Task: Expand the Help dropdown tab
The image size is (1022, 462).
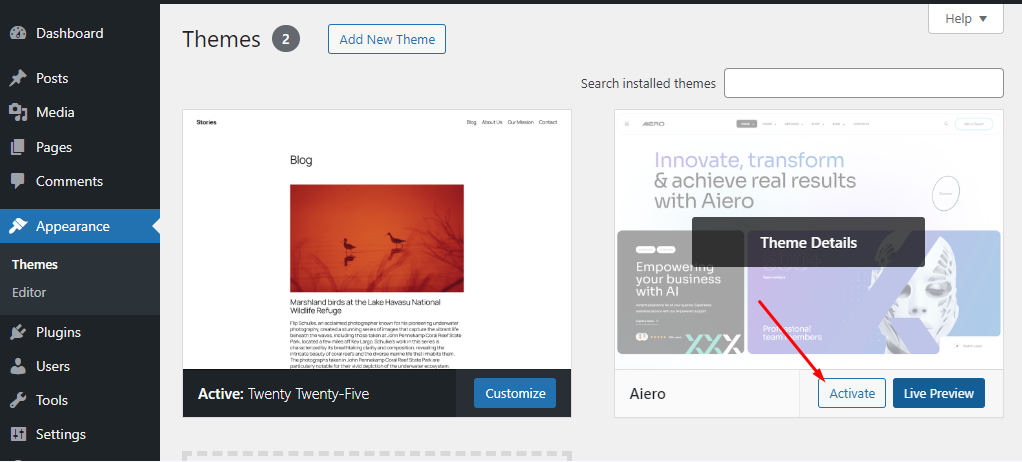Action: (x=965, y=19)
